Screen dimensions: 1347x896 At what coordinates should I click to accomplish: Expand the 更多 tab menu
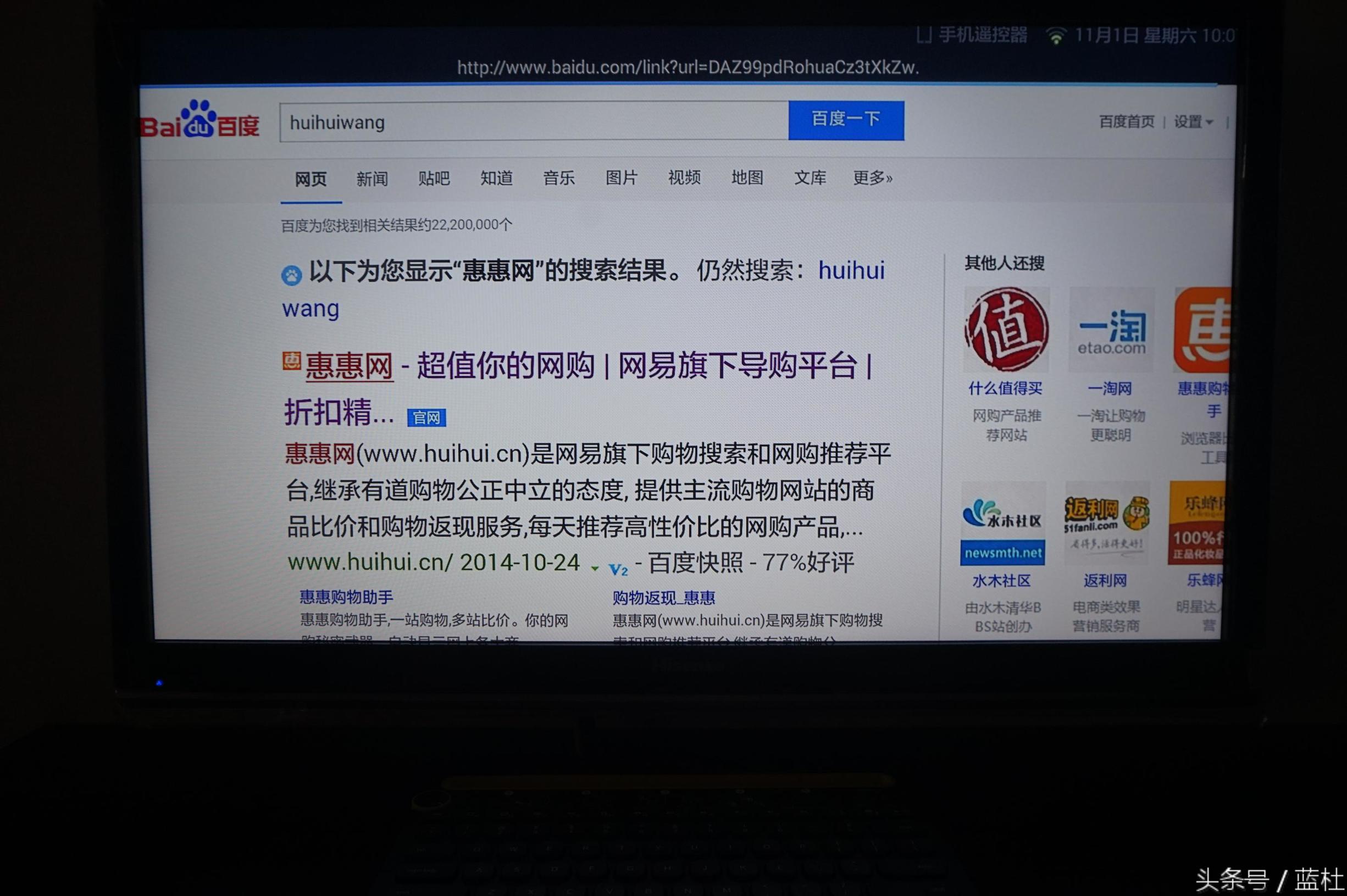[873, 179]
